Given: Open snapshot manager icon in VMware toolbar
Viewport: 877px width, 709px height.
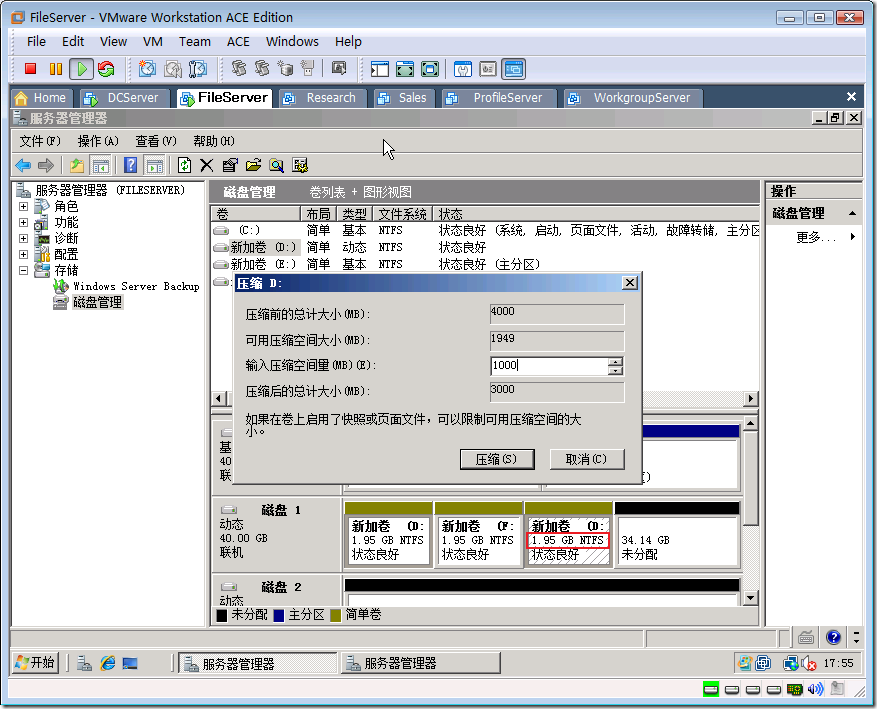Looking at the screenshot, I should 197,69.
